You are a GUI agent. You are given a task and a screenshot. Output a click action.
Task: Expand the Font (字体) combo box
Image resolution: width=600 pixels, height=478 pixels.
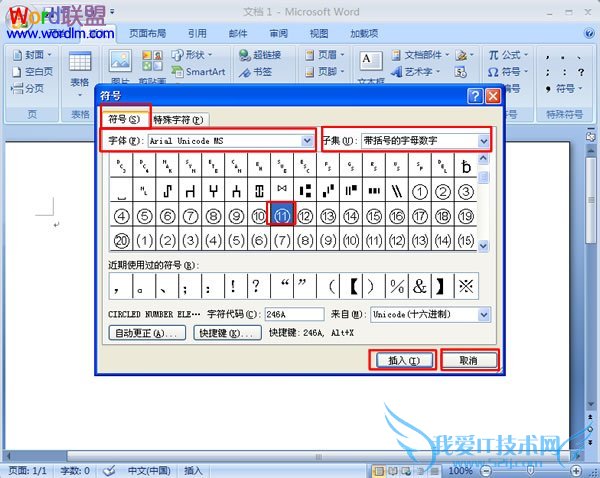(x=307, y=141)
